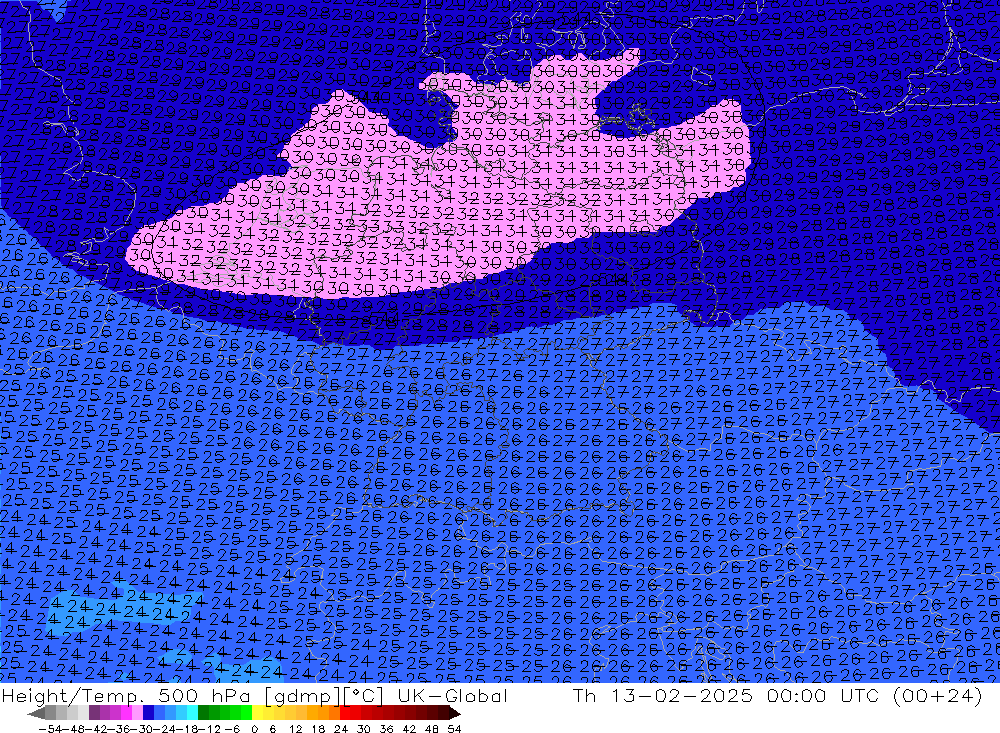Click the 54 scale label
This screenshot has width=1000, height=733.
click(454, 729)
